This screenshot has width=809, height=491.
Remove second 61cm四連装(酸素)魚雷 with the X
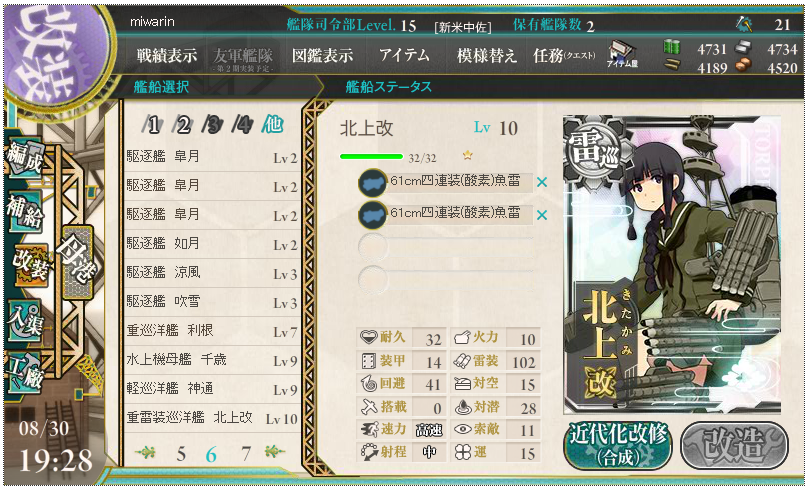coord(542,215)
